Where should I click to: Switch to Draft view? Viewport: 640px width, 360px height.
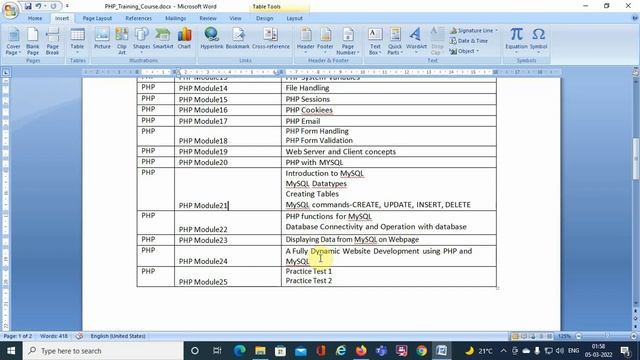[x=549, y=336]
